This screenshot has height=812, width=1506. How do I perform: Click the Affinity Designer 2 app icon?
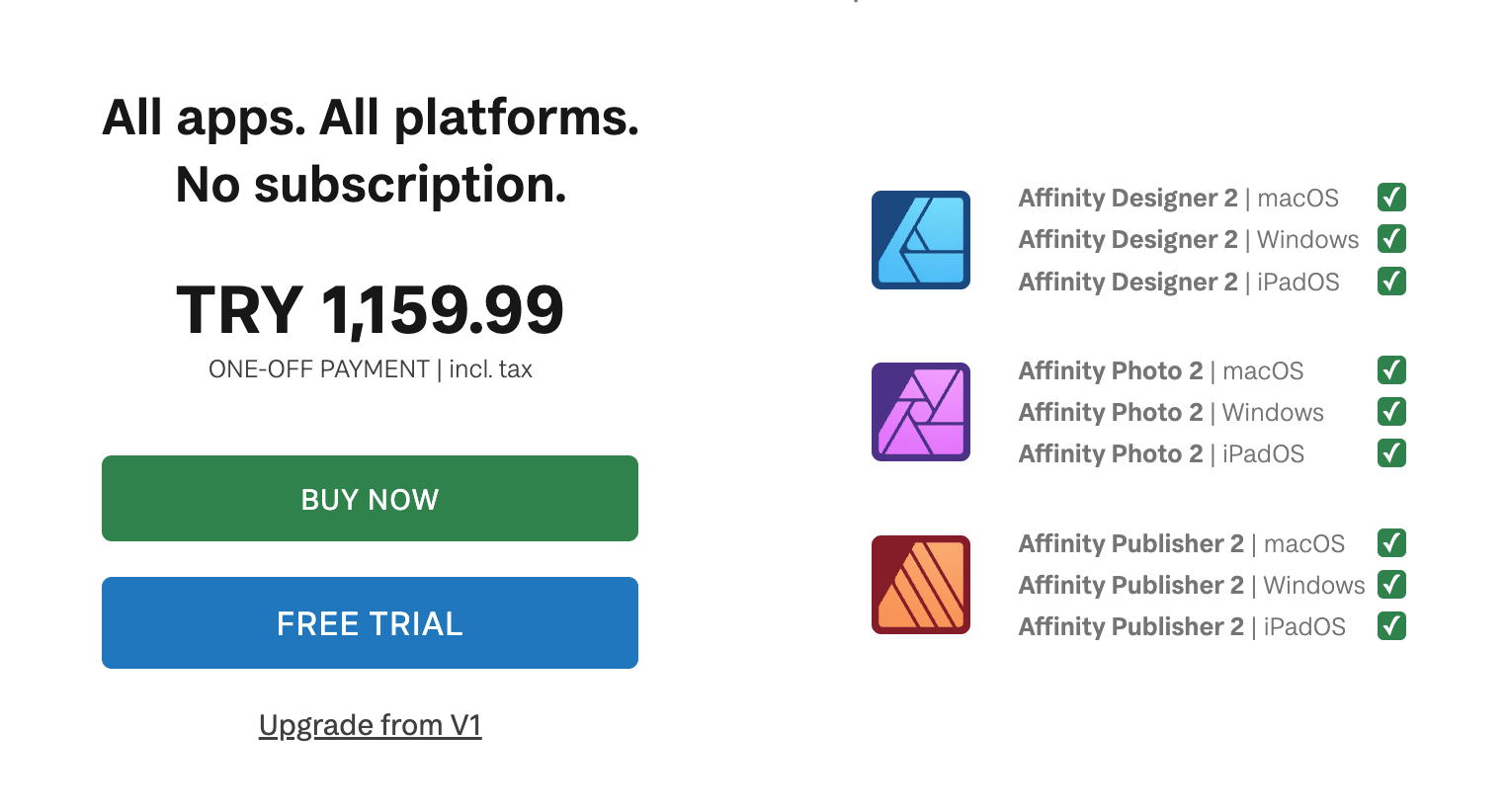[920, 240]
